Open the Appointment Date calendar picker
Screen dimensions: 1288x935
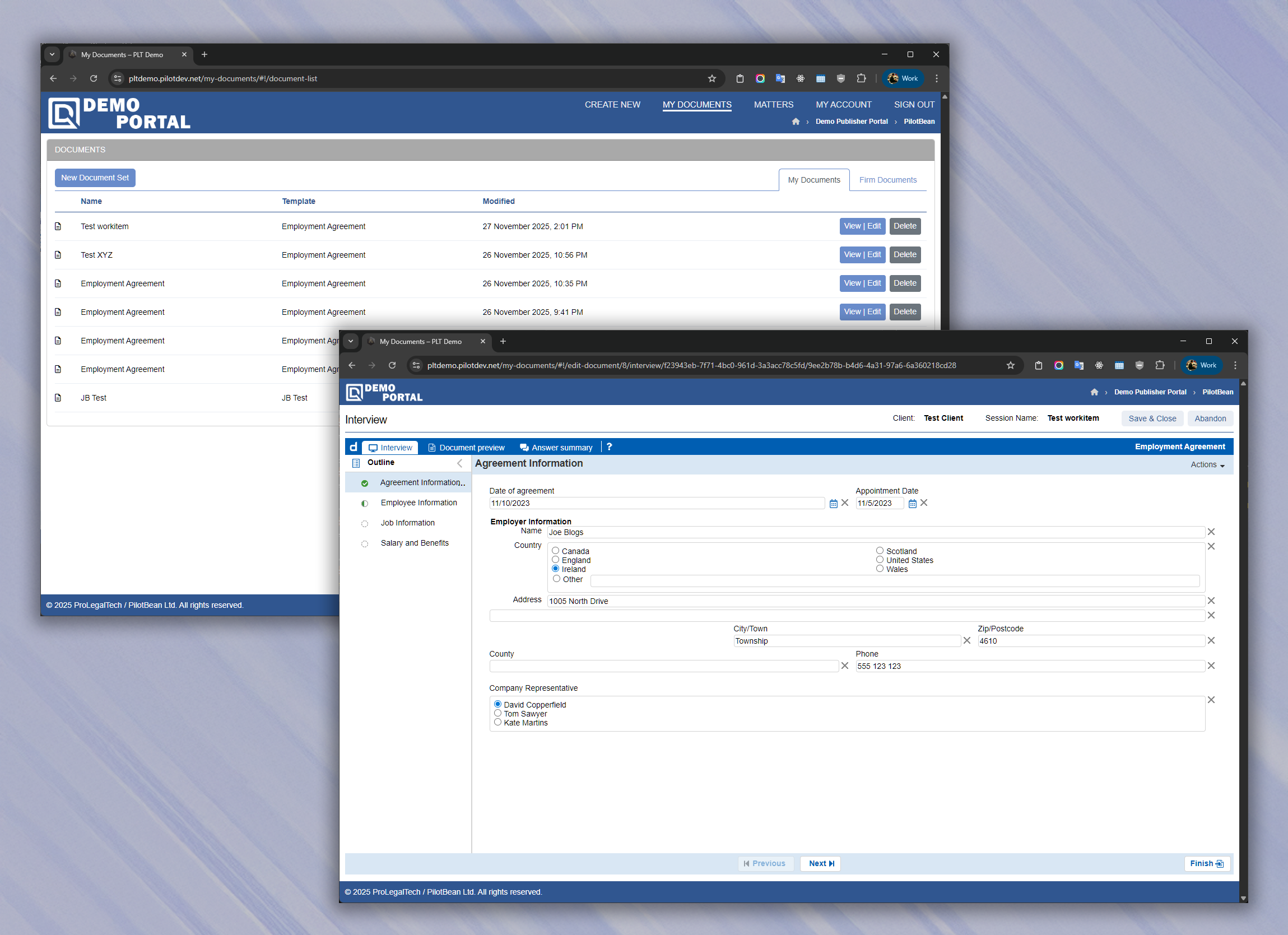coord(912,503)
